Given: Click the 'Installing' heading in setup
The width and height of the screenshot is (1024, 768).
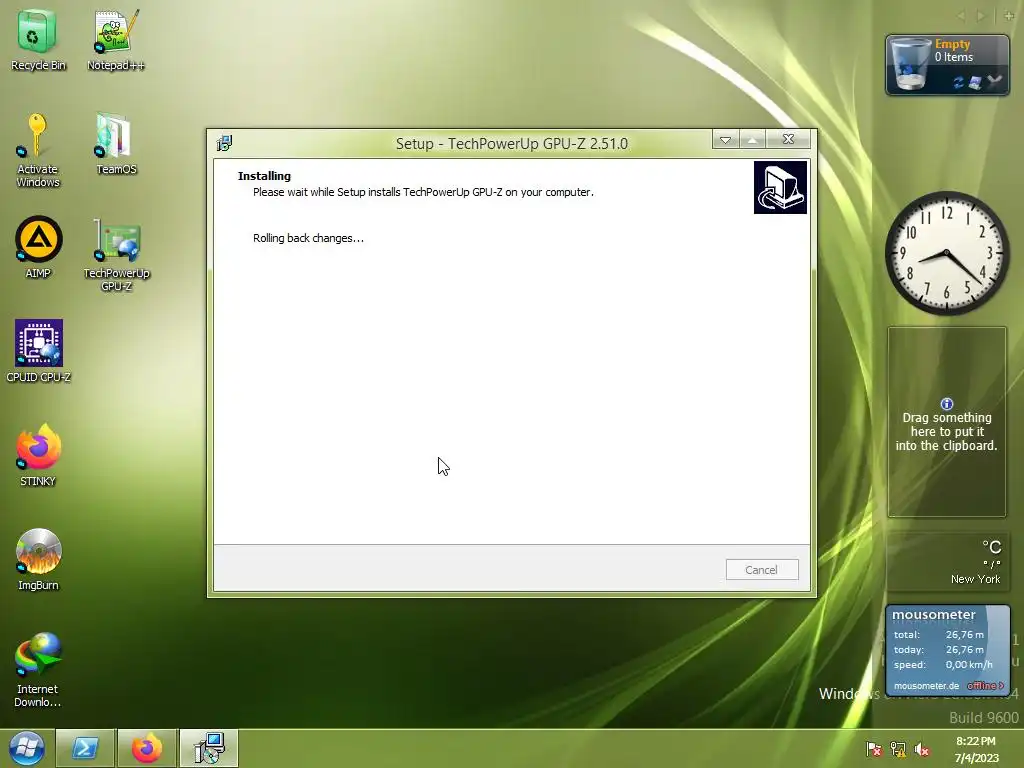Looking at the screenshot, I should [264, 176].
